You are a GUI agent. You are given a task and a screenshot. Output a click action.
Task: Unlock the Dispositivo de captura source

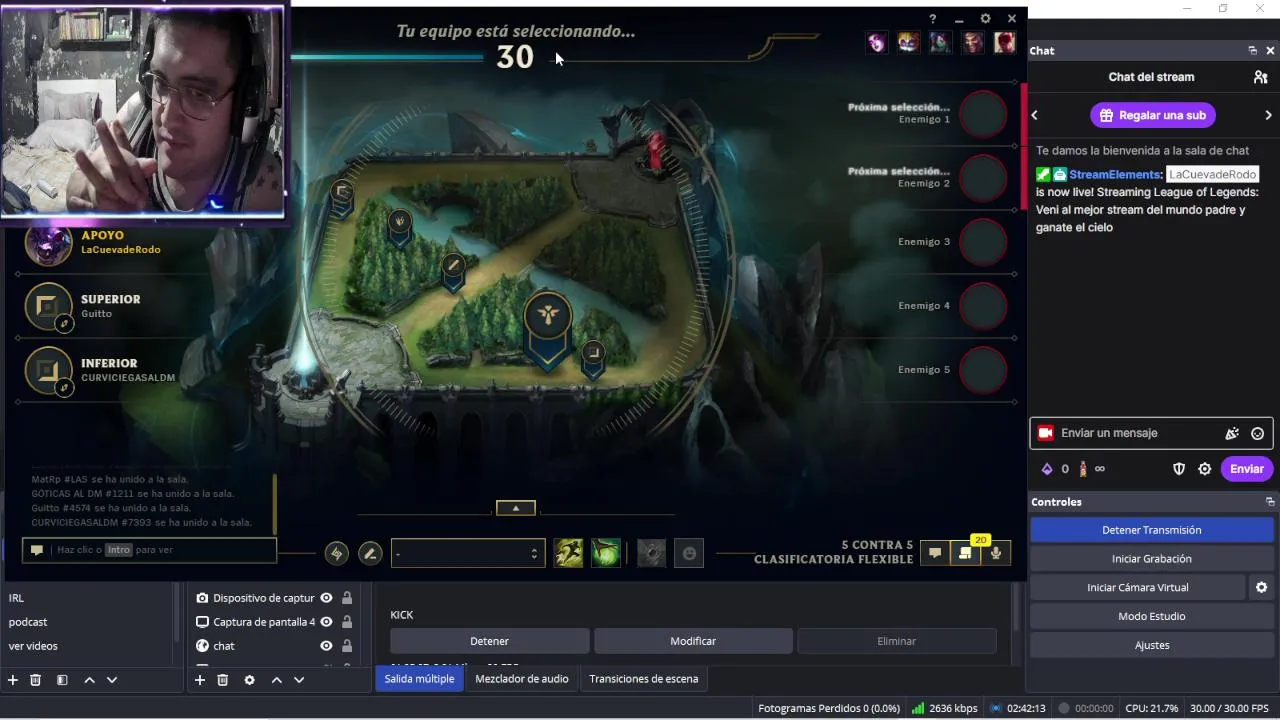pyautogui.click(x=347, y=598)
